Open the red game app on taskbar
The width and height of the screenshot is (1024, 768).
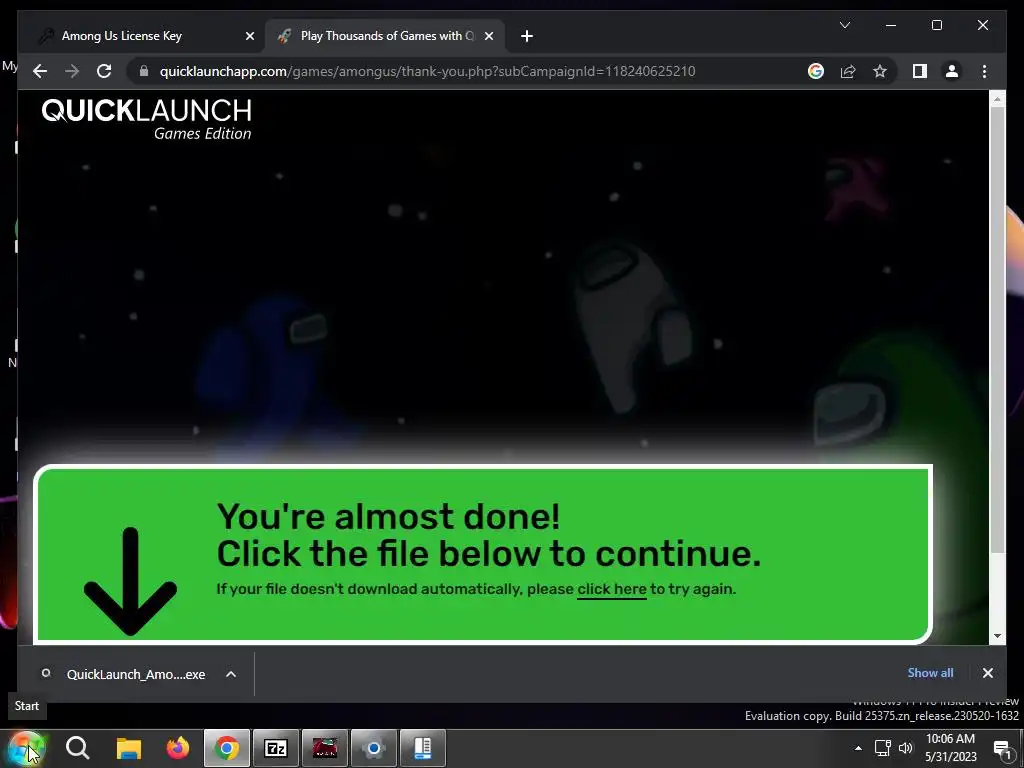(x=325, y=748)
